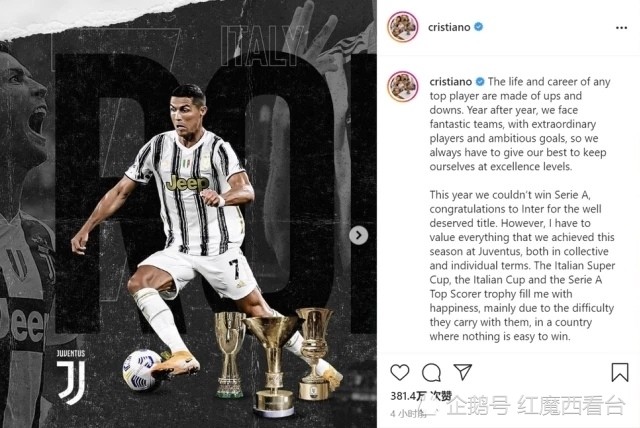Click the verified badge inside the caption
Screen dimensions: 640x428
(x=480, y=82)
